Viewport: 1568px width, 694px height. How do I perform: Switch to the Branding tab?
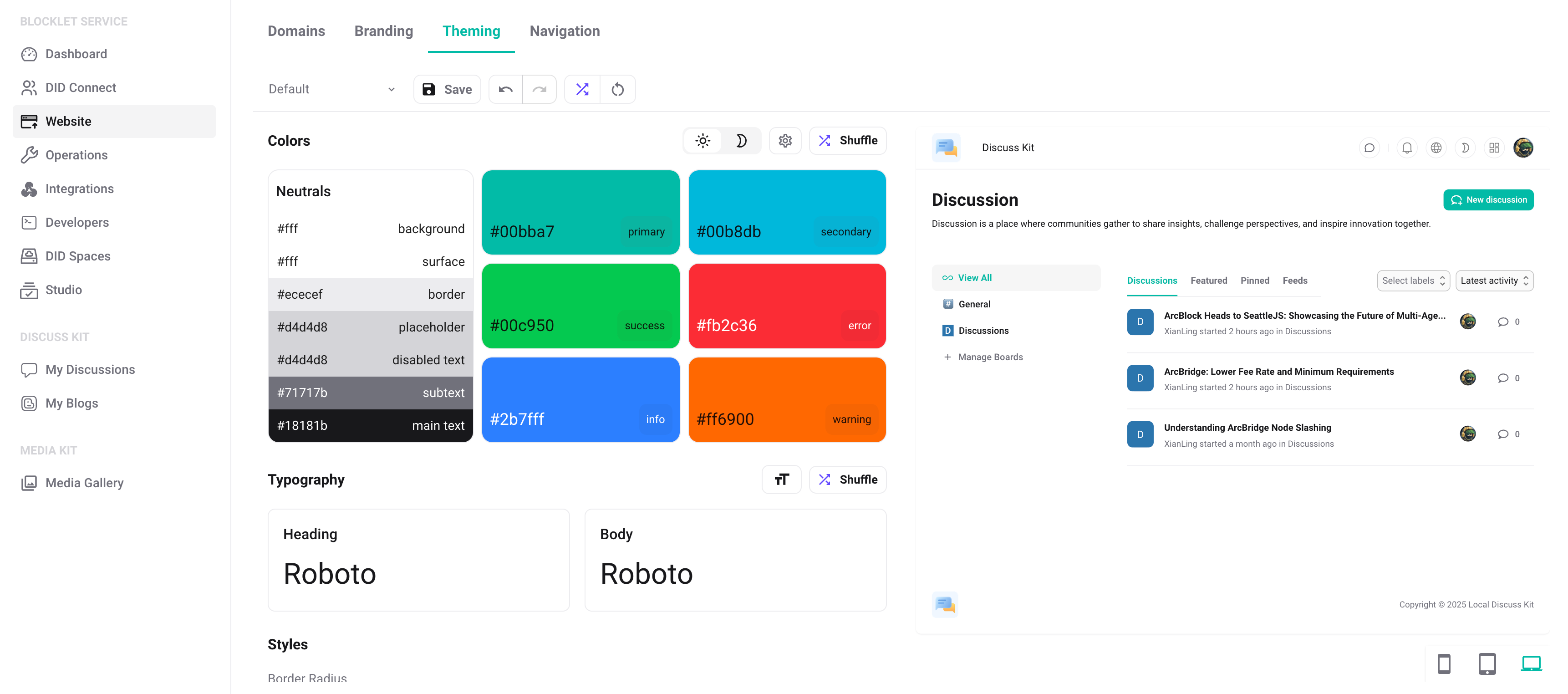click(x=383, y=31)
